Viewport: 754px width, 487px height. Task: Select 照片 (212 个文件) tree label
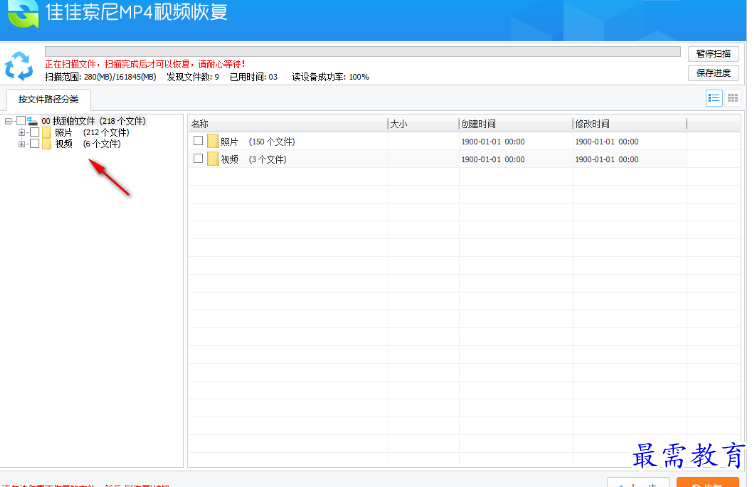[x=92, y=133]
